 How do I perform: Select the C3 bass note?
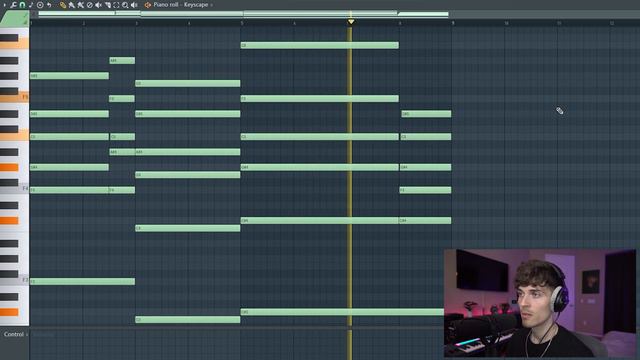(188, 320)
